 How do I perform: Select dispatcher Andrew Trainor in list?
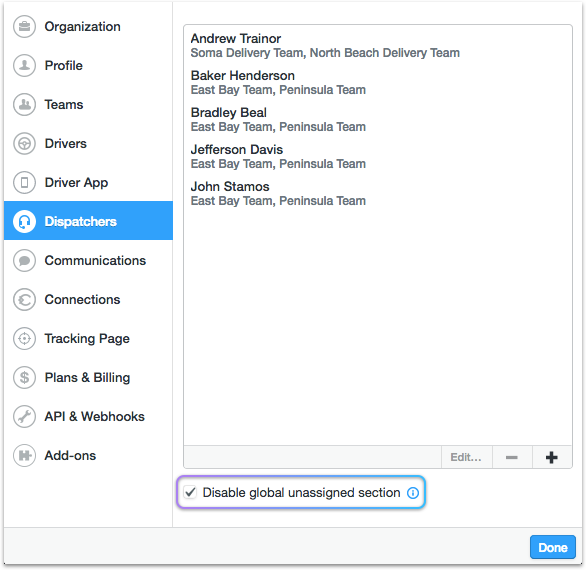377,46
